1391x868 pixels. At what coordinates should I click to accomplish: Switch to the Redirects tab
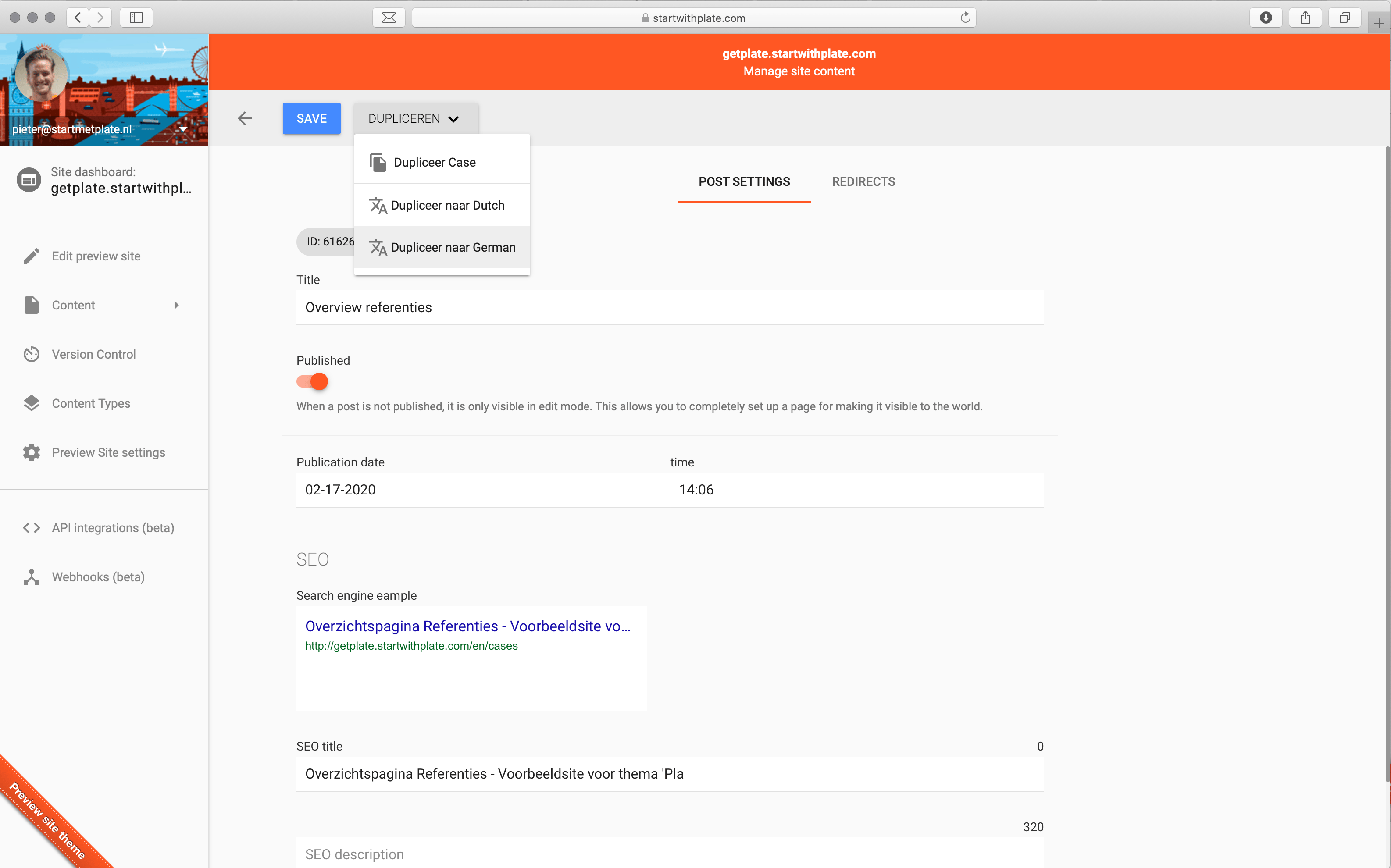[863, 182]
